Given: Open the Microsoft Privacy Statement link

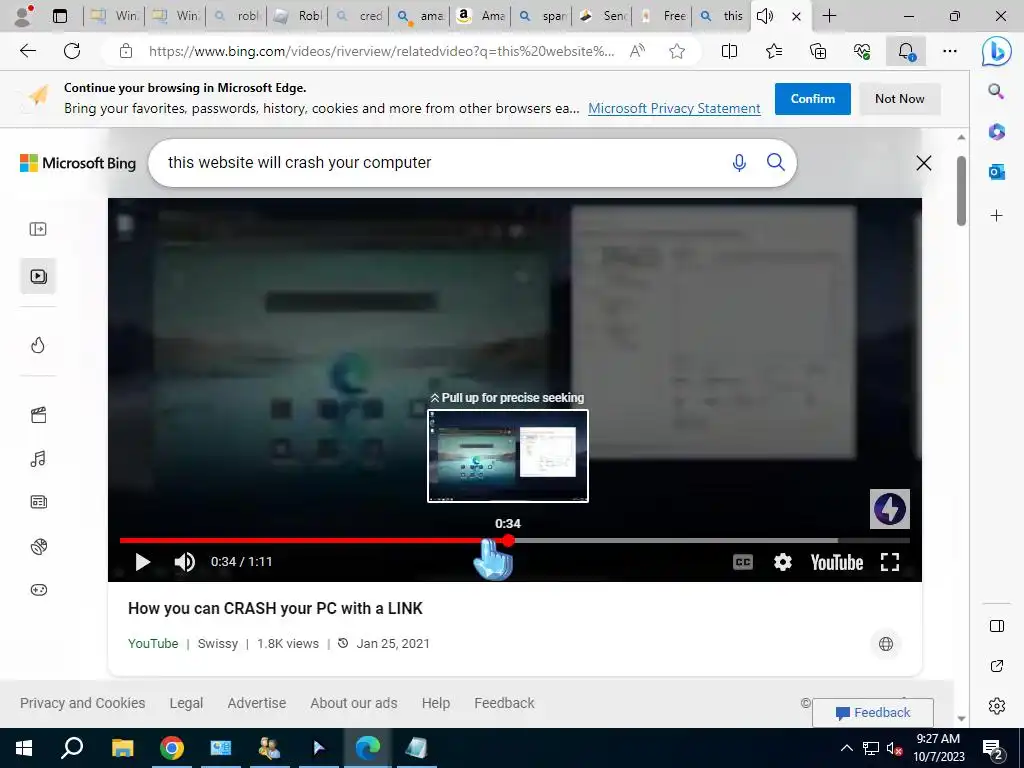Looking at the screenshot, I should point(674,108).
